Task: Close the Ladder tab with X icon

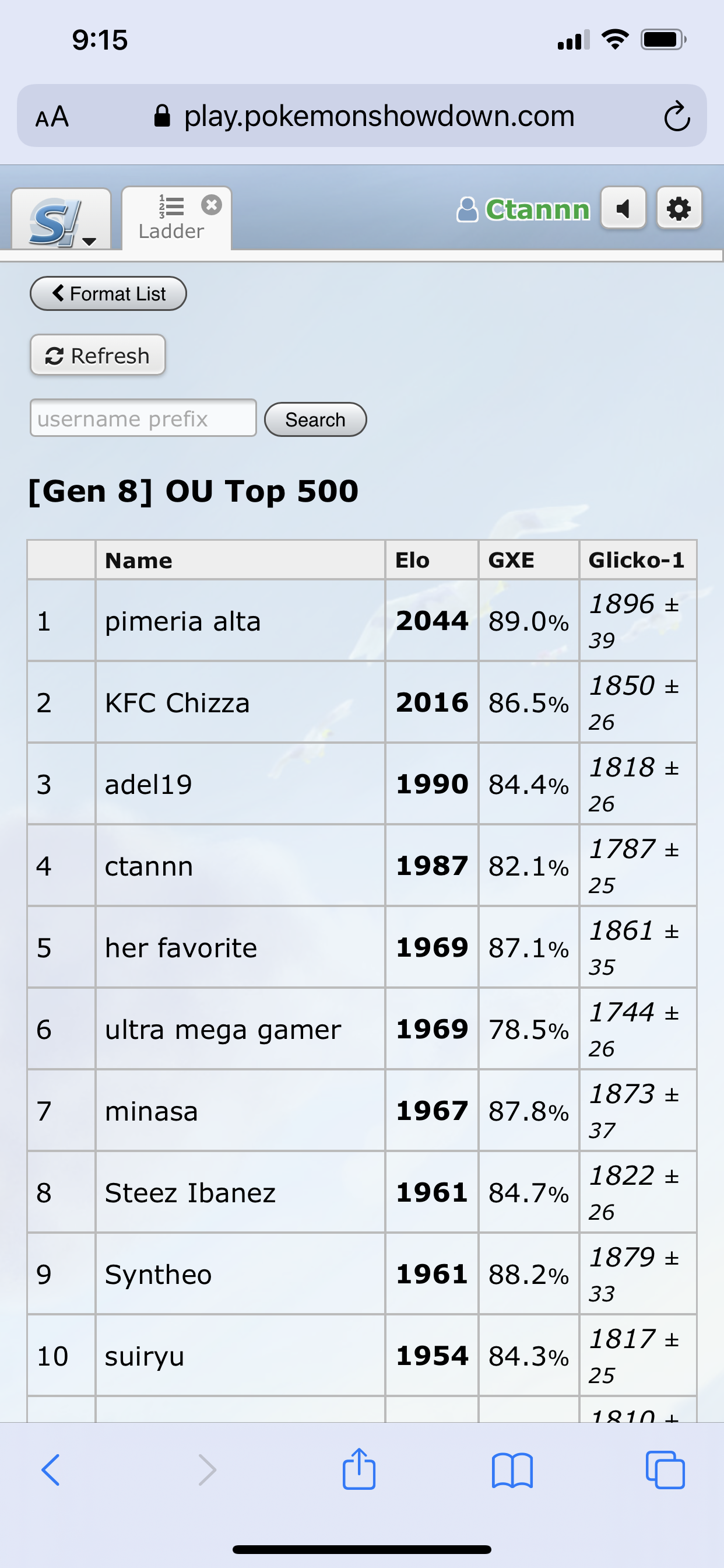Action: click(211, 205)
